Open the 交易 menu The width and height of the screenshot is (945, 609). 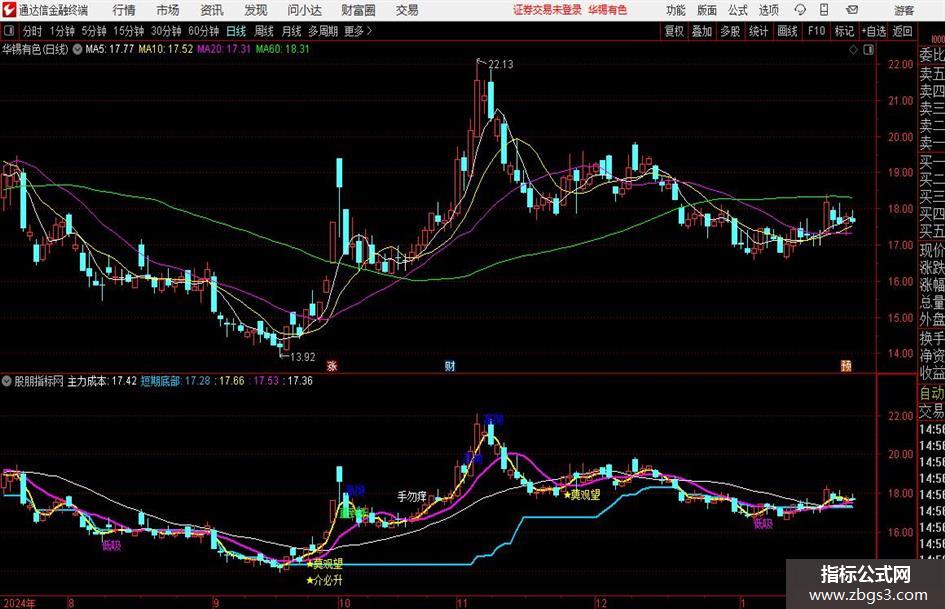(x=407, y=10)
